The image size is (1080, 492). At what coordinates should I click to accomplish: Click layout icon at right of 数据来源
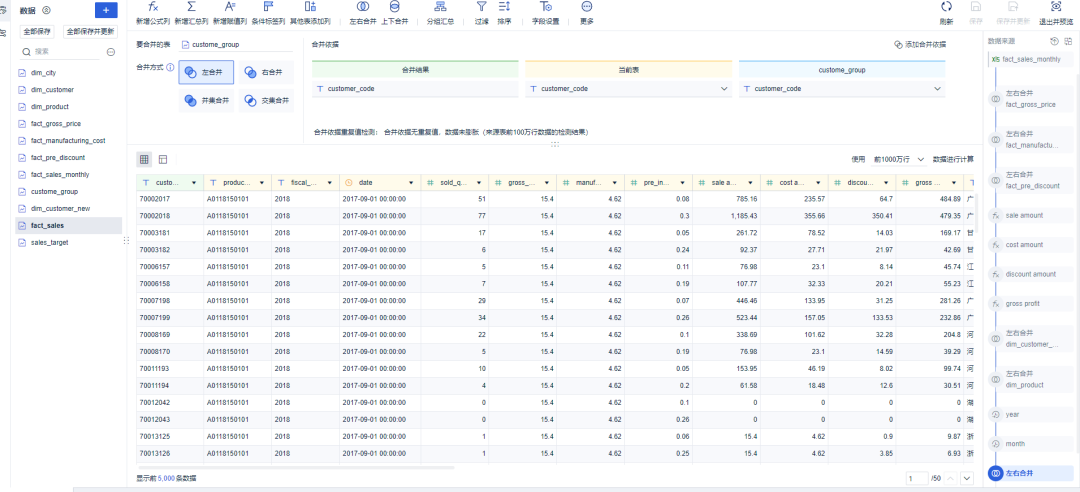pos(1068,41)
